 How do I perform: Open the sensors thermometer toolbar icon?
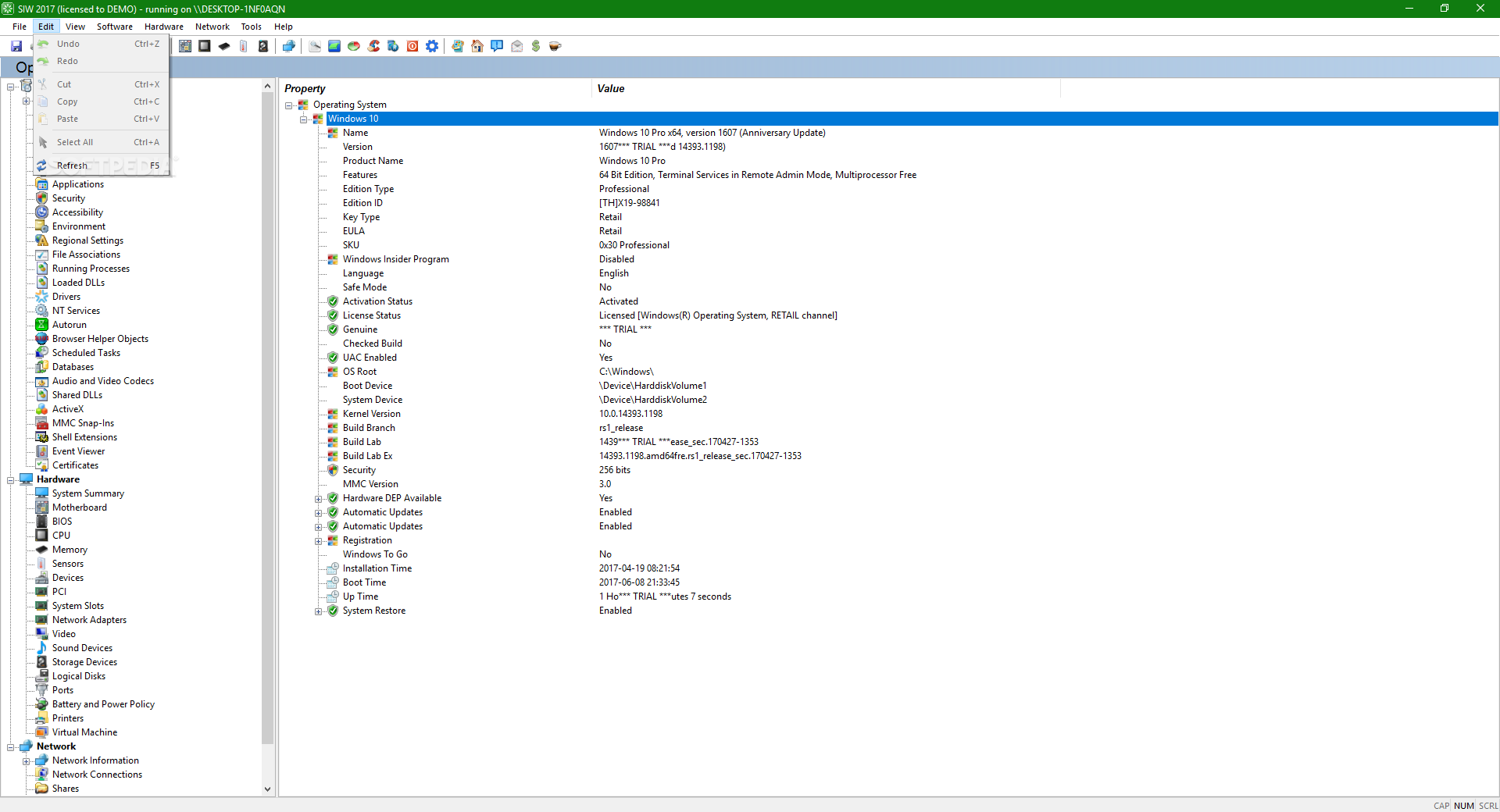click(x=244, y=46)
